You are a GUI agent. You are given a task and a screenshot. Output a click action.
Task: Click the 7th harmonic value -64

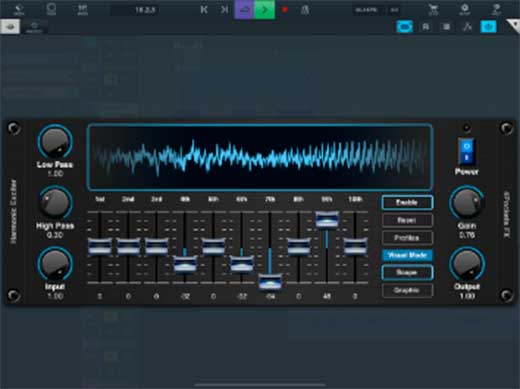pyautogui.click(x=270, y=296)
